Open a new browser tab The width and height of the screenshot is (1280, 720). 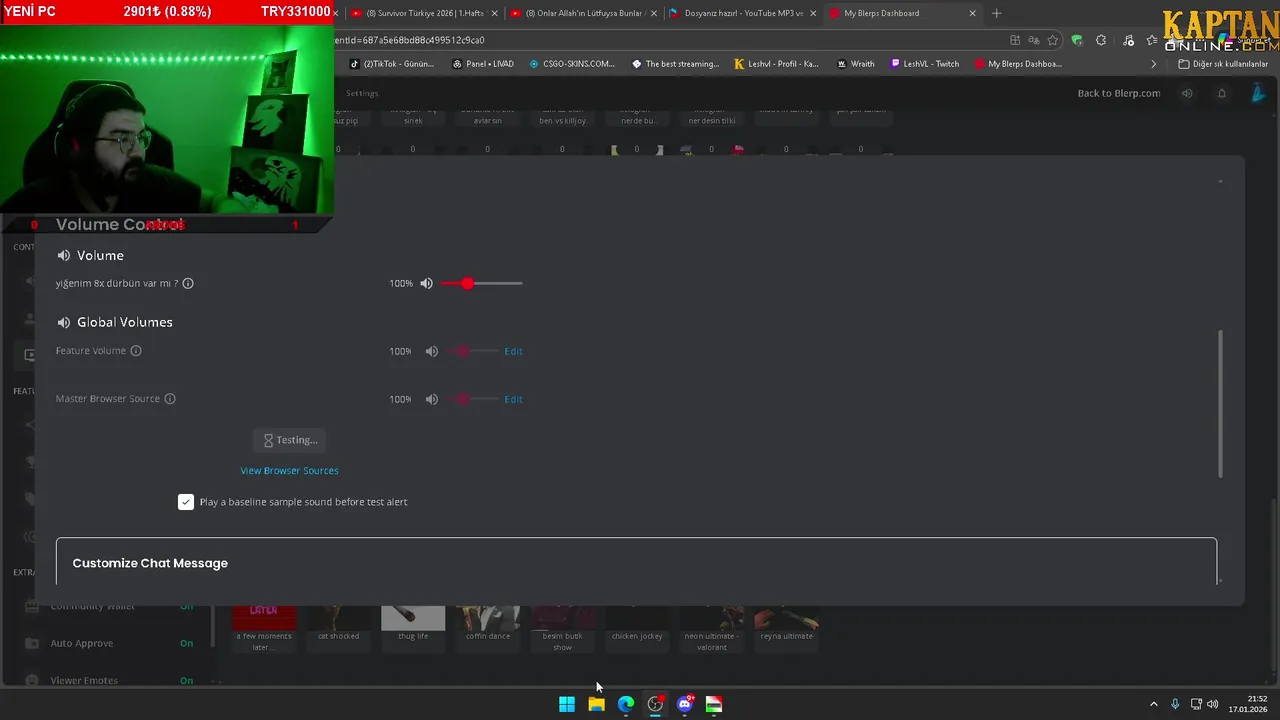pos(996,13)
